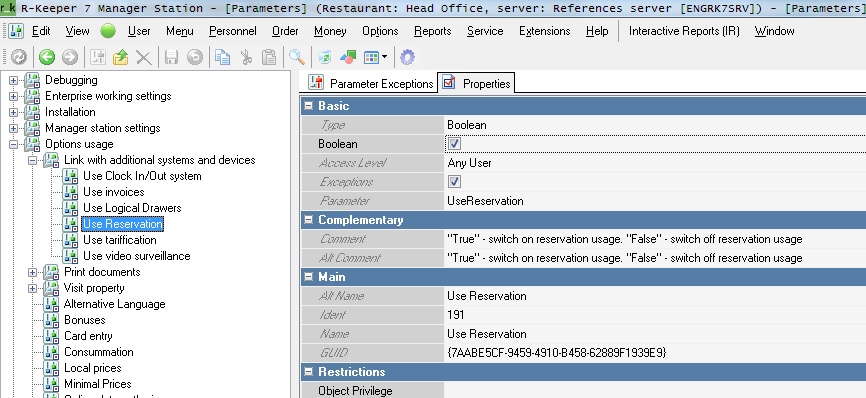Click the refresh toolbar icon
Screen dimensions: 866x398
click(19, 57)
